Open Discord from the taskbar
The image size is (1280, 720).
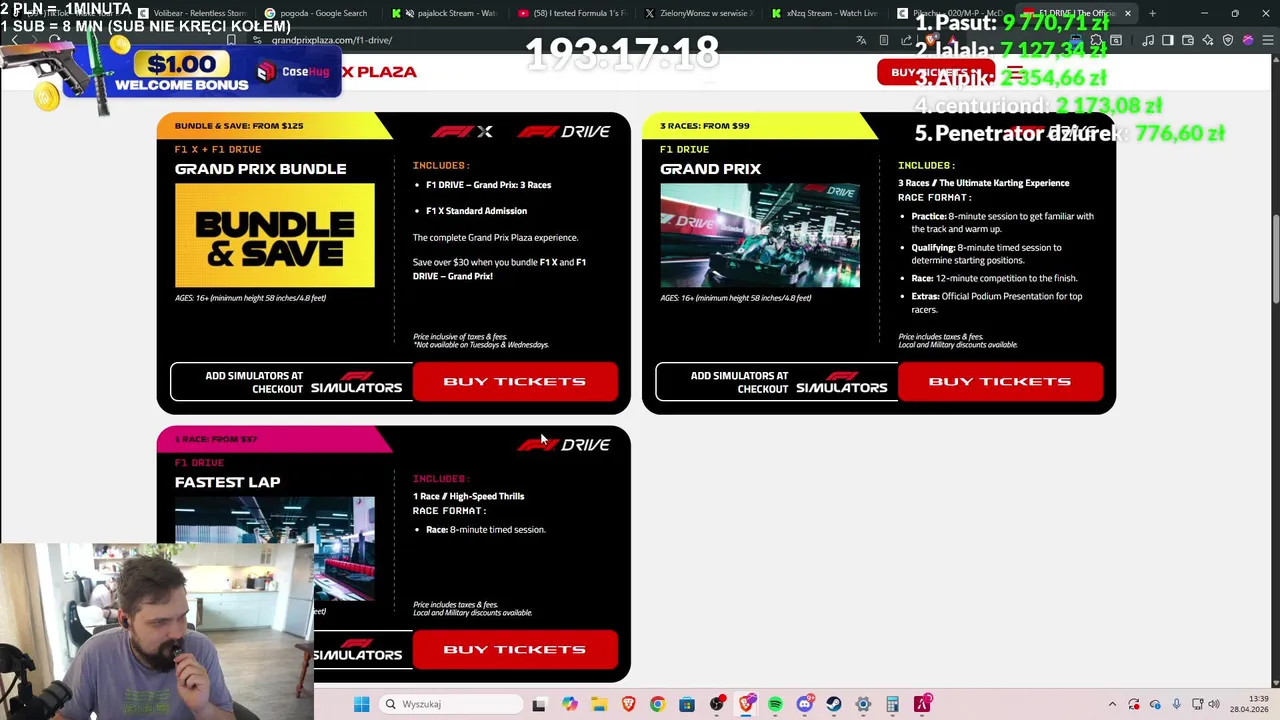click(805, 704)
